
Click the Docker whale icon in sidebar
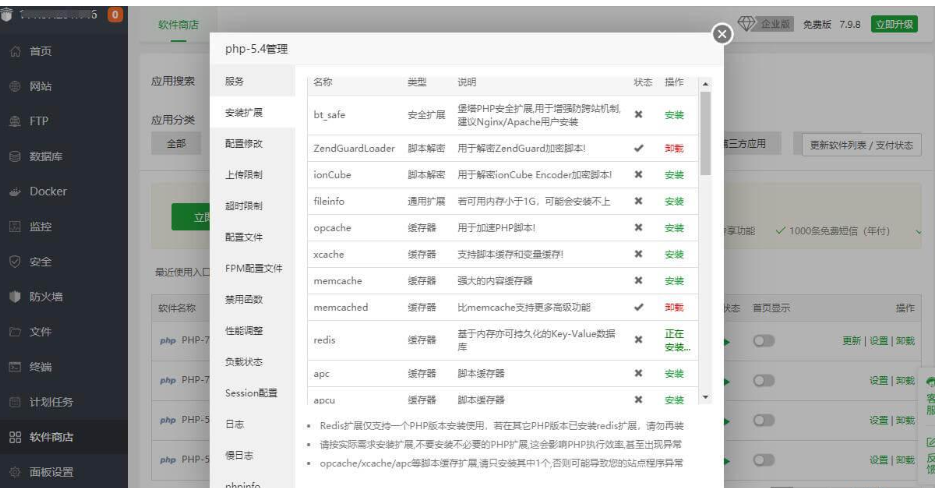click(16, 192)
